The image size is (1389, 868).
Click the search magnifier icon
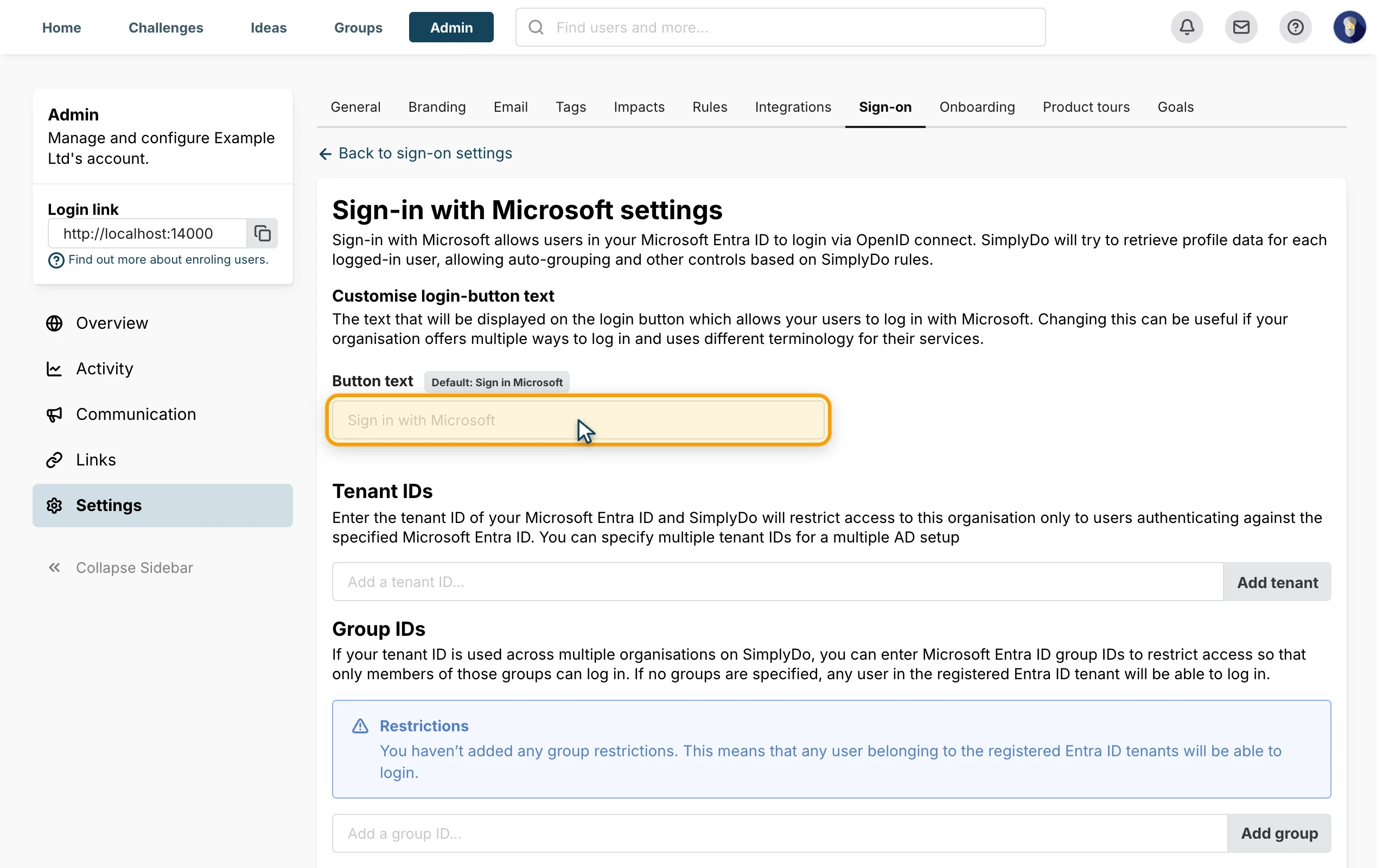(536, 27)
